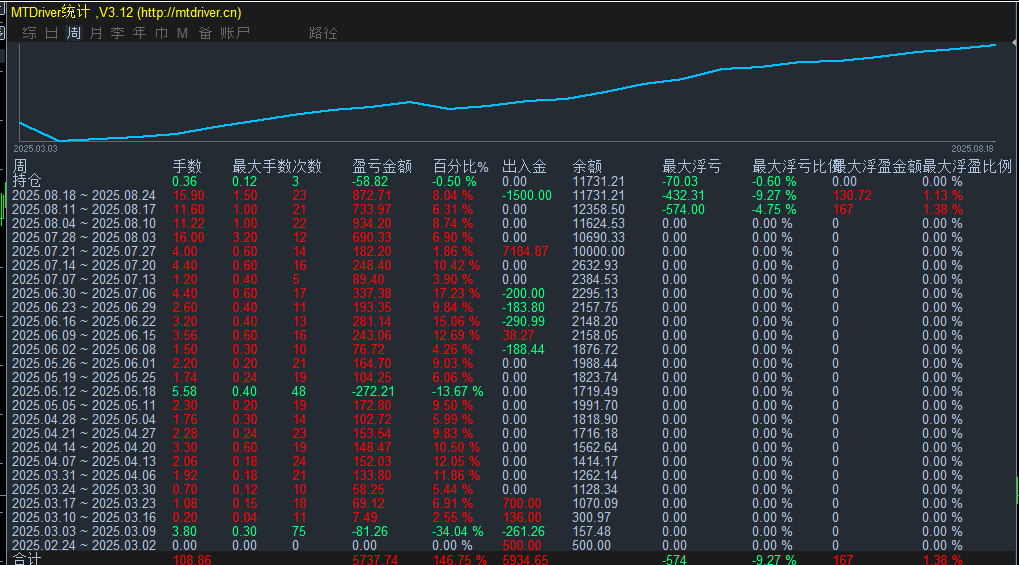Select the 周 (weekly) statistics tab
Image resolution: width=1019 pixels, height=565 pixels.
coord(74,33)
